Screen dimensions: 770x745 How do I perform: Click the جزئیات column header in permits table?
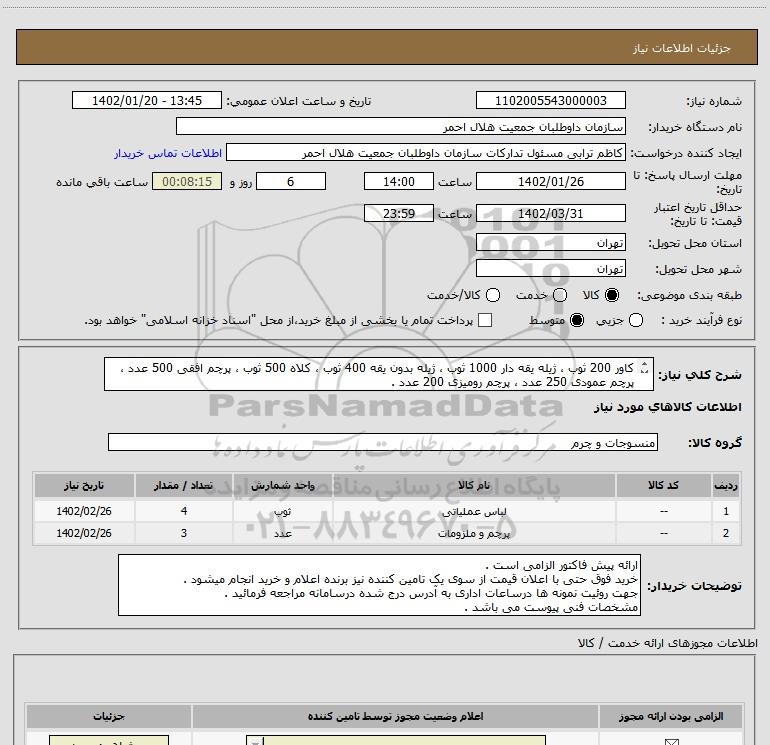(x=109, y=716)
